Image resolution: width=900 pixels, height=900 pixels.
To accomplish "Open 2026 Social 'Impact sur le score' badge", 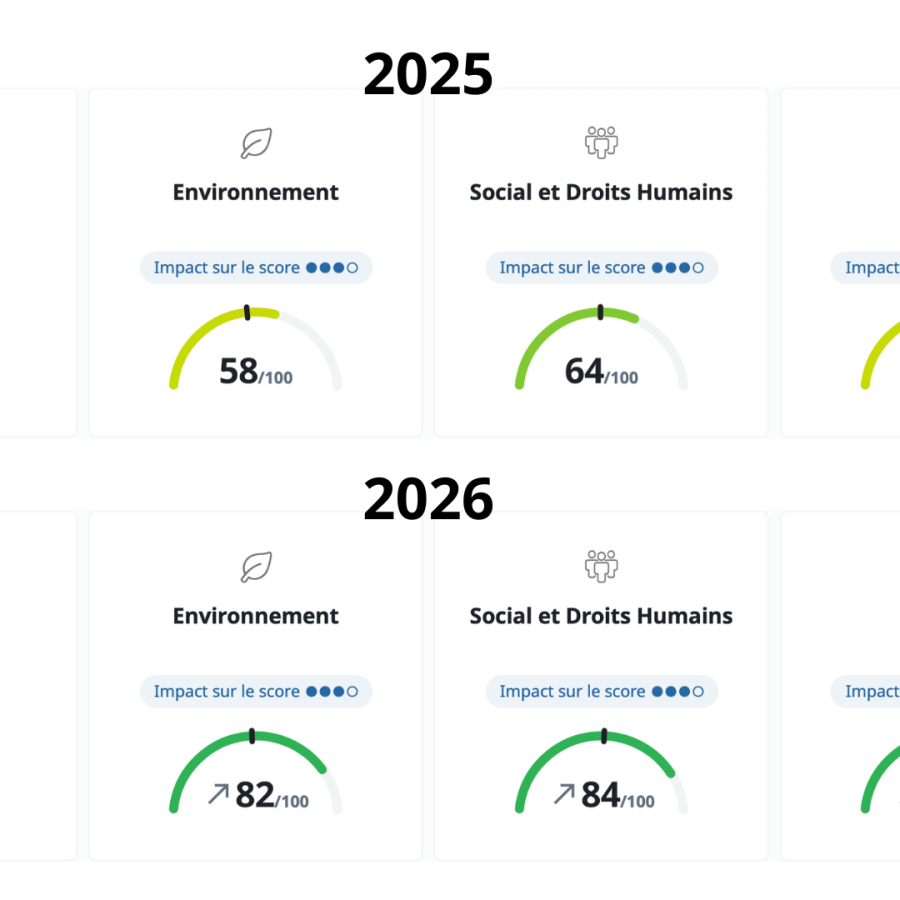I will [601, 692].
